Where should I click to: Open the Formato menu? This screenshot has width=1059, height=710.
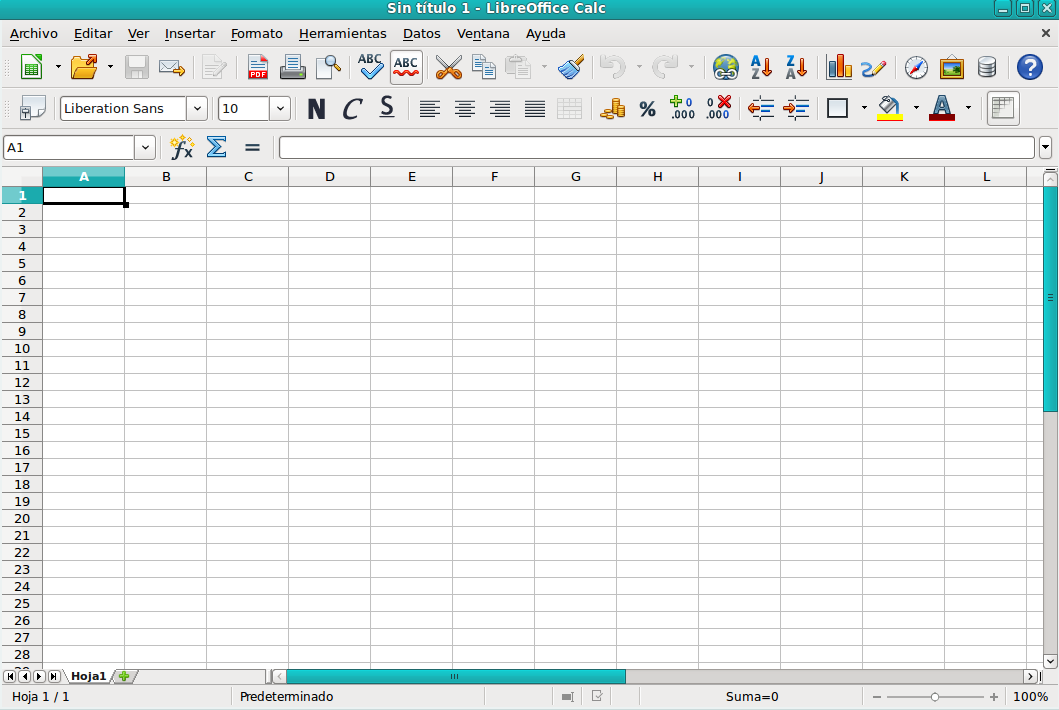[257, 34]
